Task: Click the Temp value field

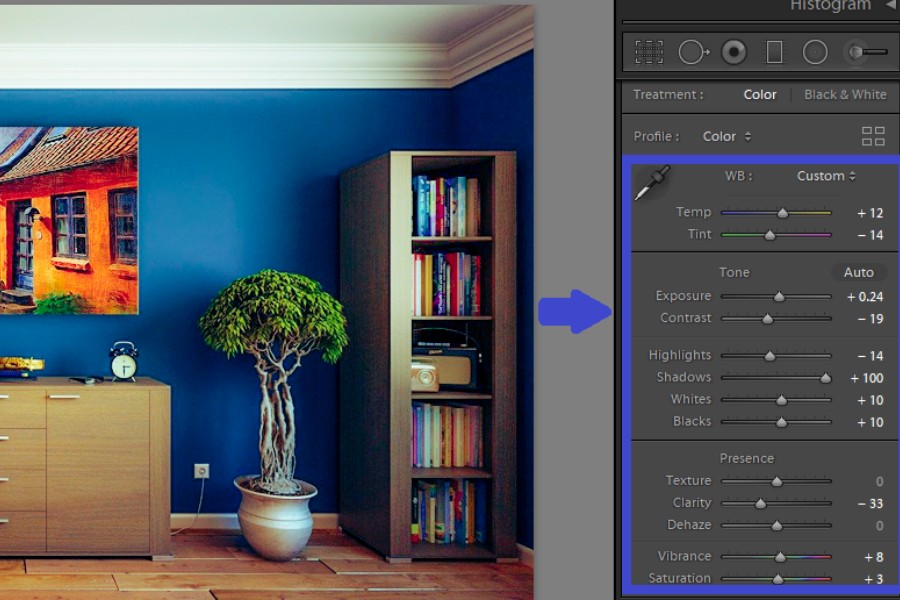Action: pyautogui.click(x=869, y=212)
